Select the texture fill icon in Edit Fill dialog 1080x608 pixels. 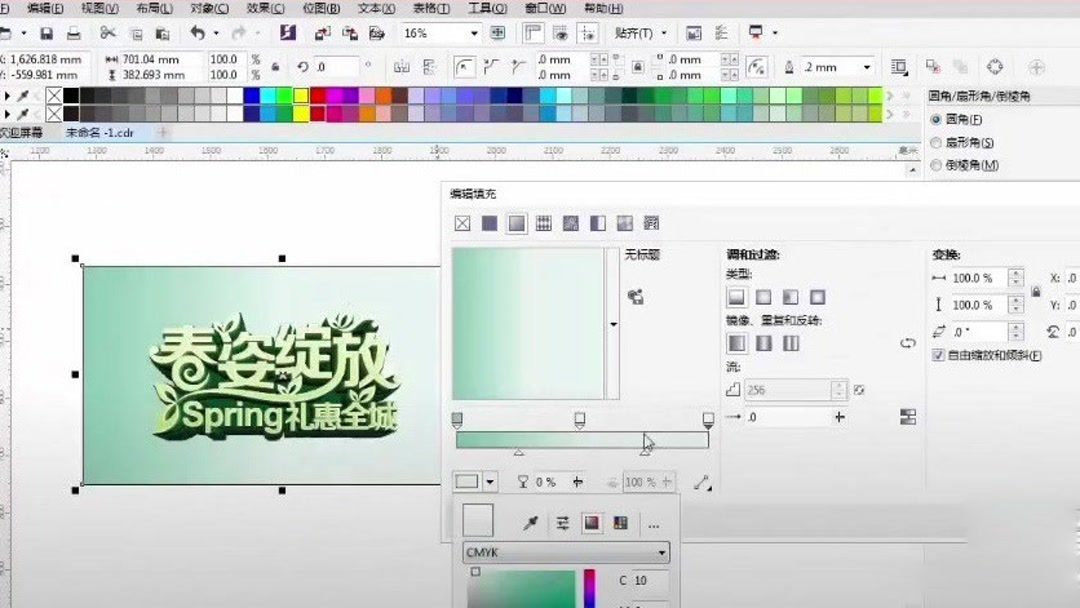[625, 222]
